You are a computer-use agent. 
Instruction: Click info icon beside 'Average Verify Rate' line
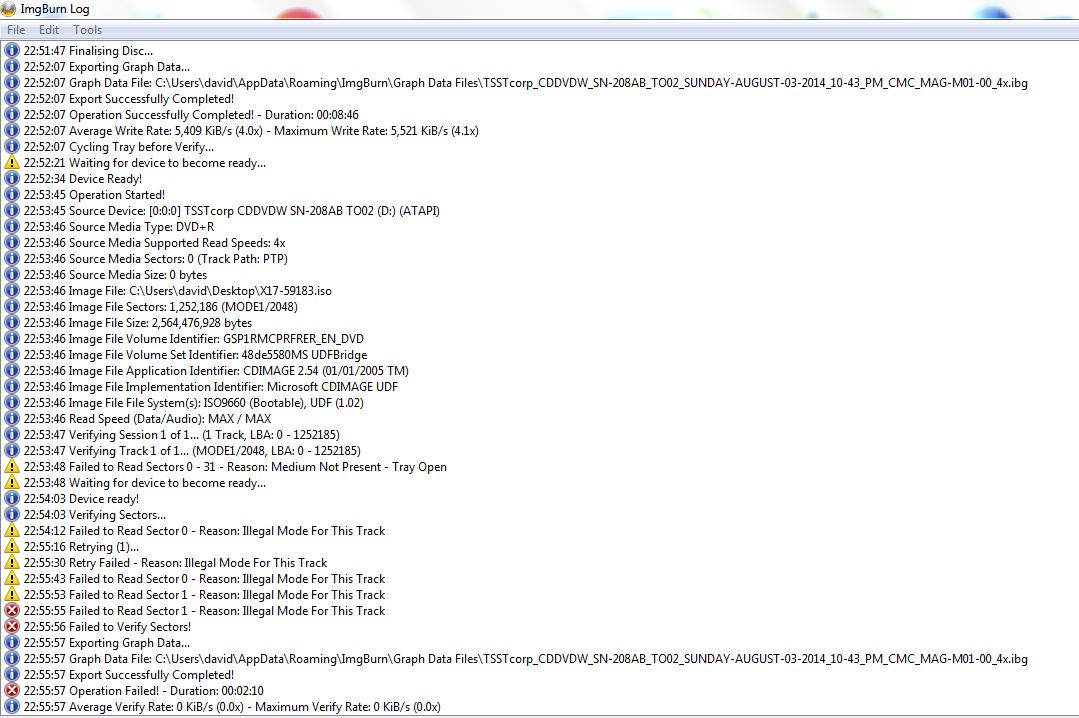(12, 706)
